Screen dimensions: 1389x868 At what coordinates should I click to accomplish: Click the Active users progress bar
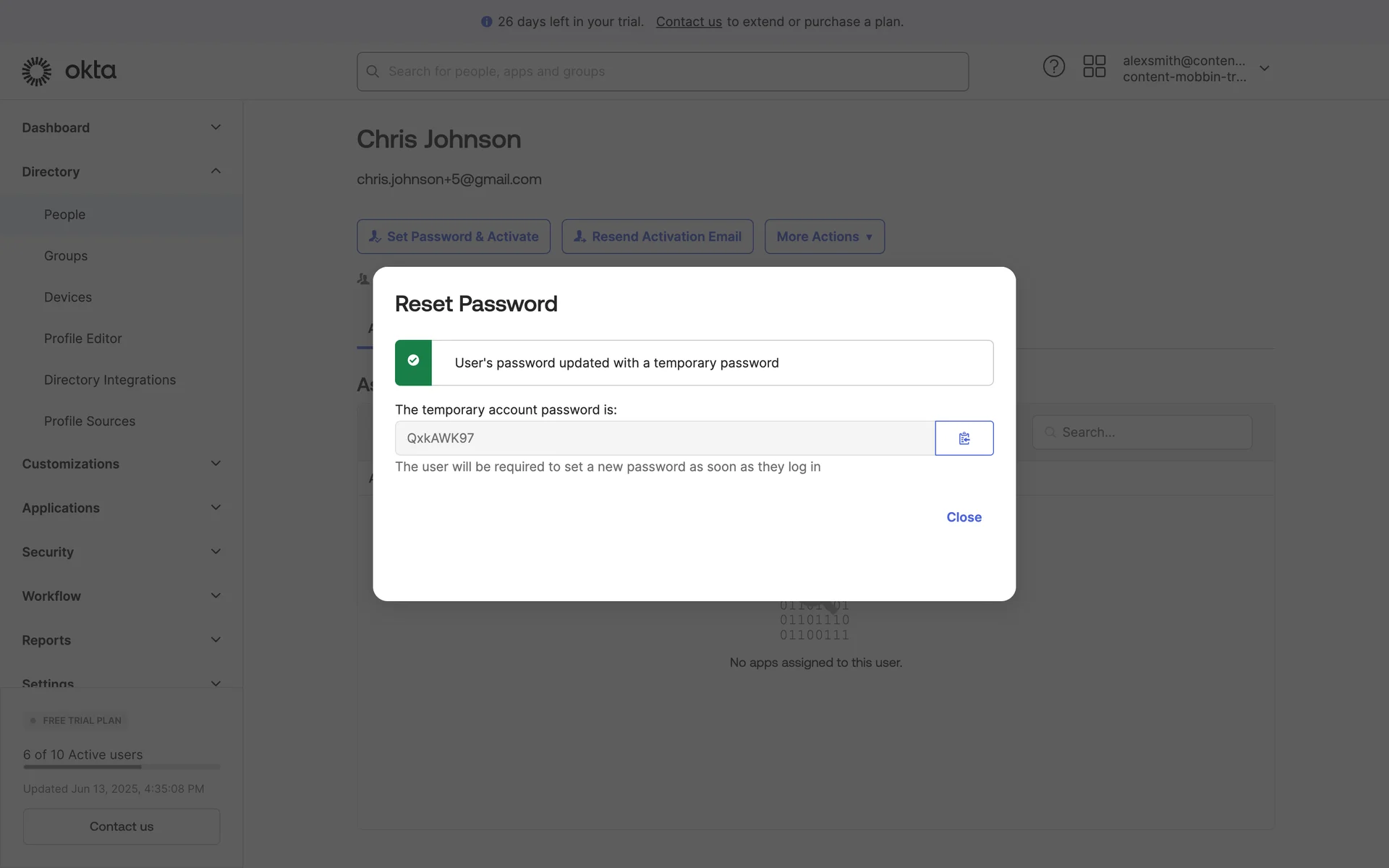121,767
